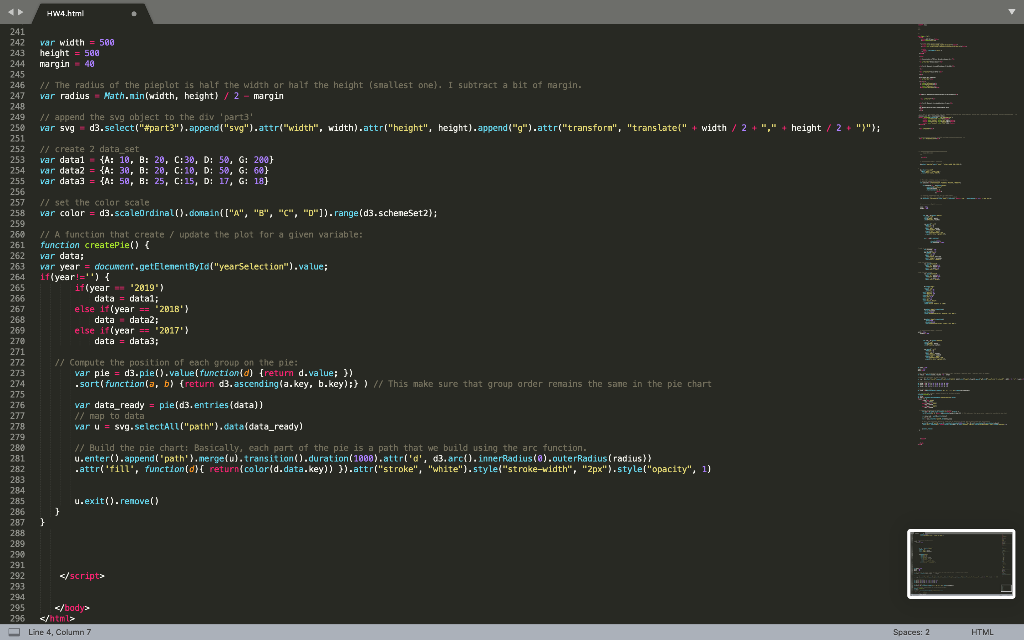Click the unsaved dot on HW4.html tab
The image size is (1024, 640).
click(x=134, y=14)
